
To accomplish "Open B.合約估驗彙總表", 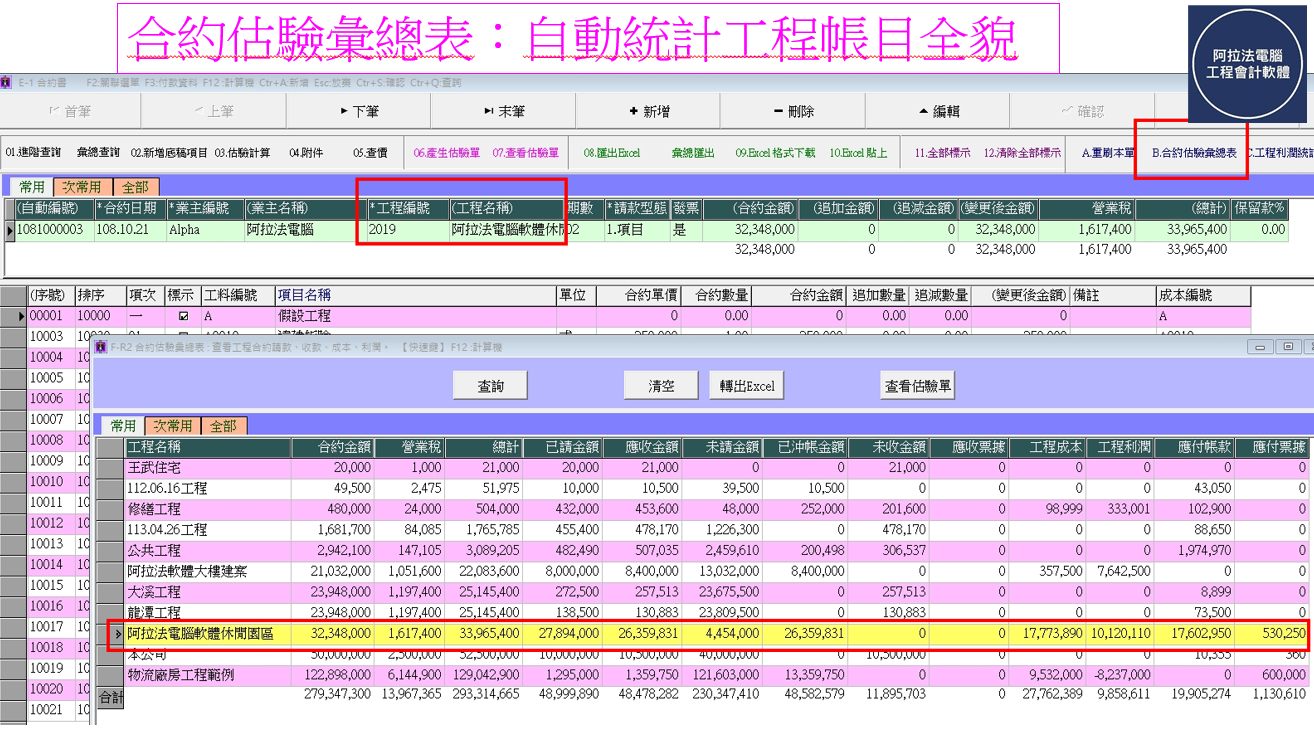I will tap(1195, 153).
